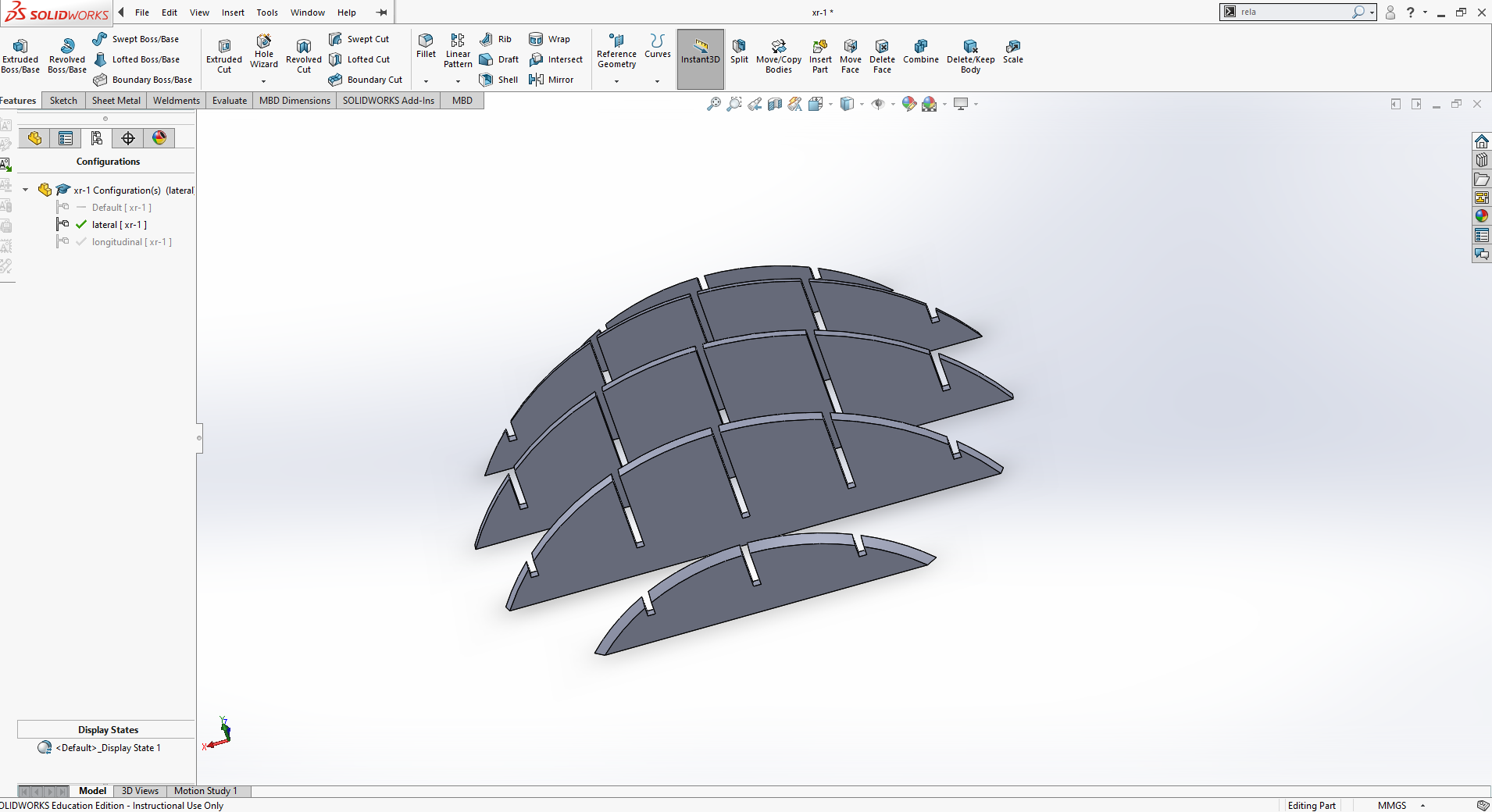1492x812 pixels.
Task: Use the Intersect tool
Action: (556, 59)
